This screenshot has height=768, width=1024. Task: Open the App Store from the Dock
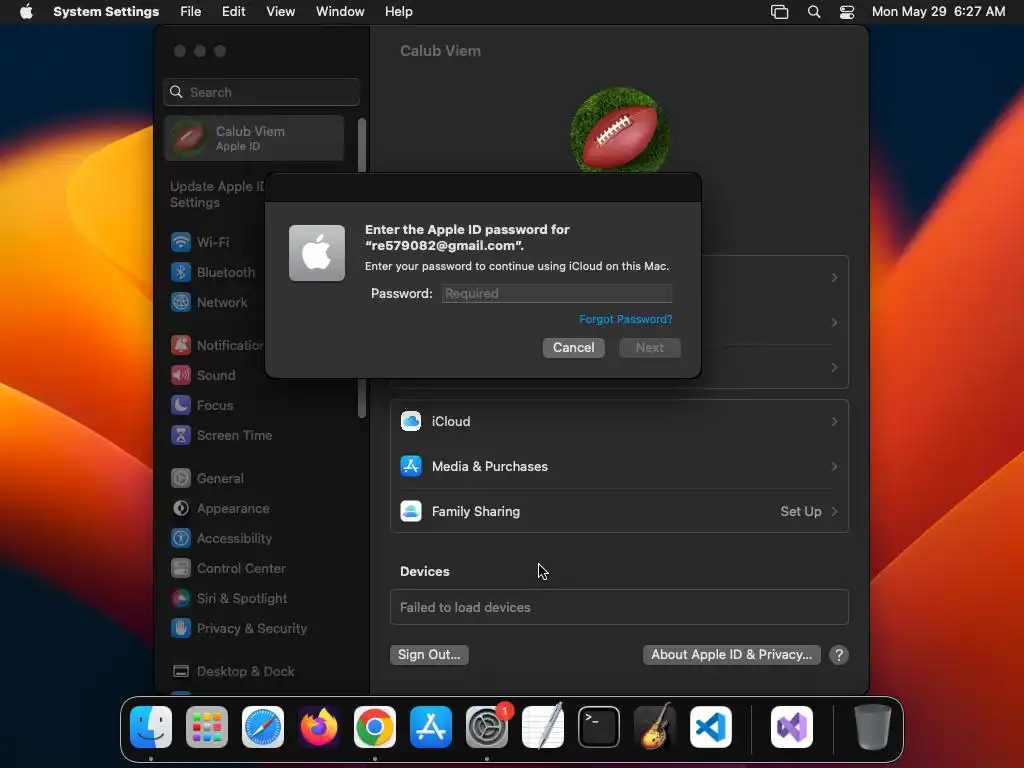pos(431,727)
